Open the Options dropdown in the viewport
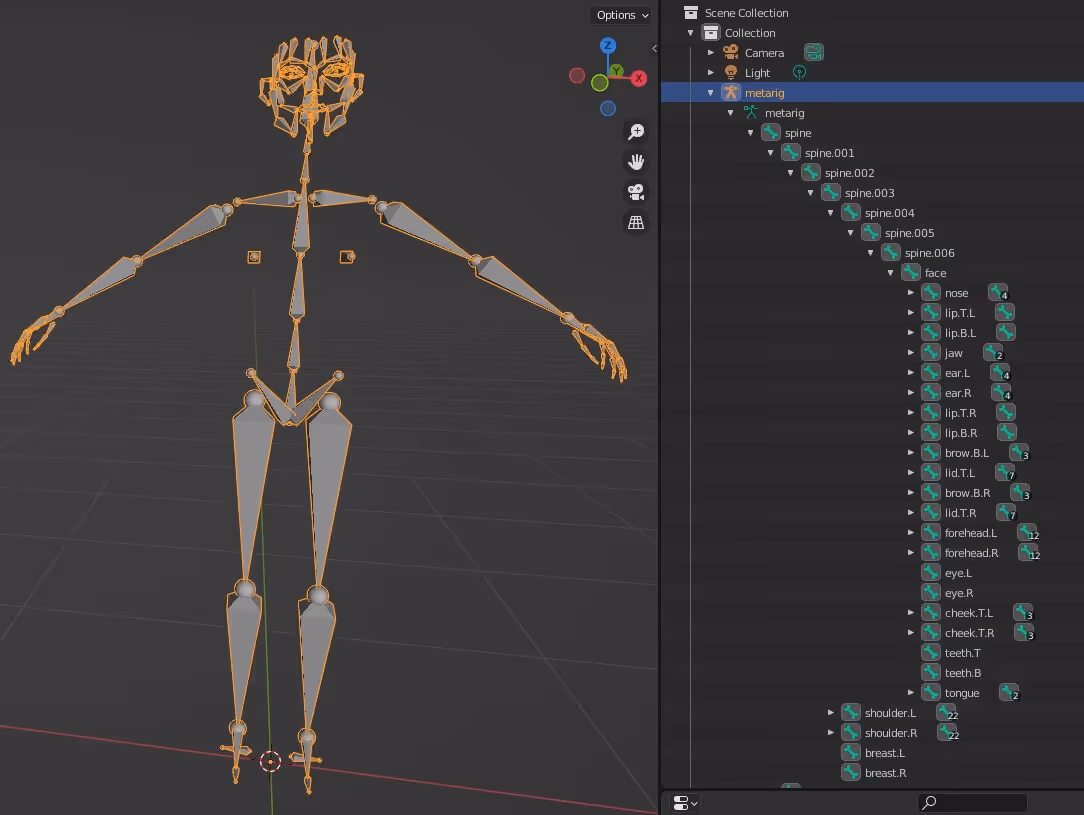This screenshot has height=815, width=1084. coord(620,14)
